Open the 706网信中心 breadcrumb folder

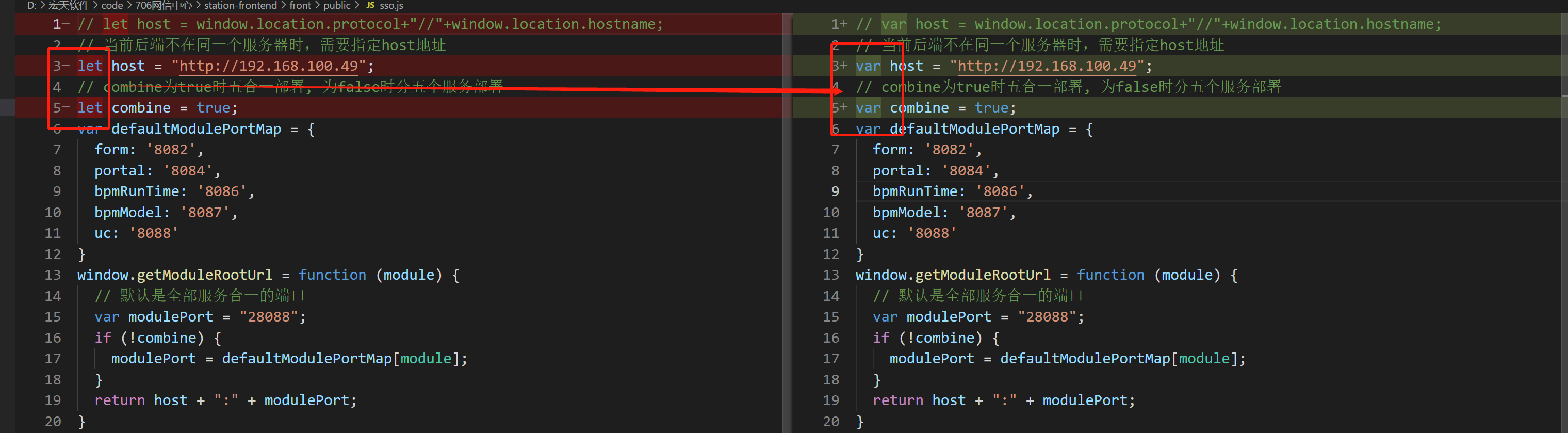click(x=163, y=6)
